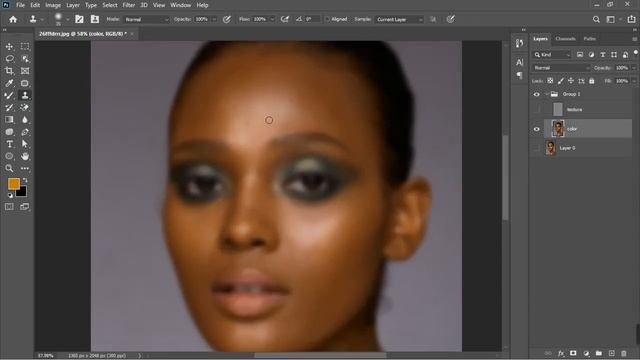Open the tool preset picker arrow
The image size is (640, 360).
pos(42,19)
